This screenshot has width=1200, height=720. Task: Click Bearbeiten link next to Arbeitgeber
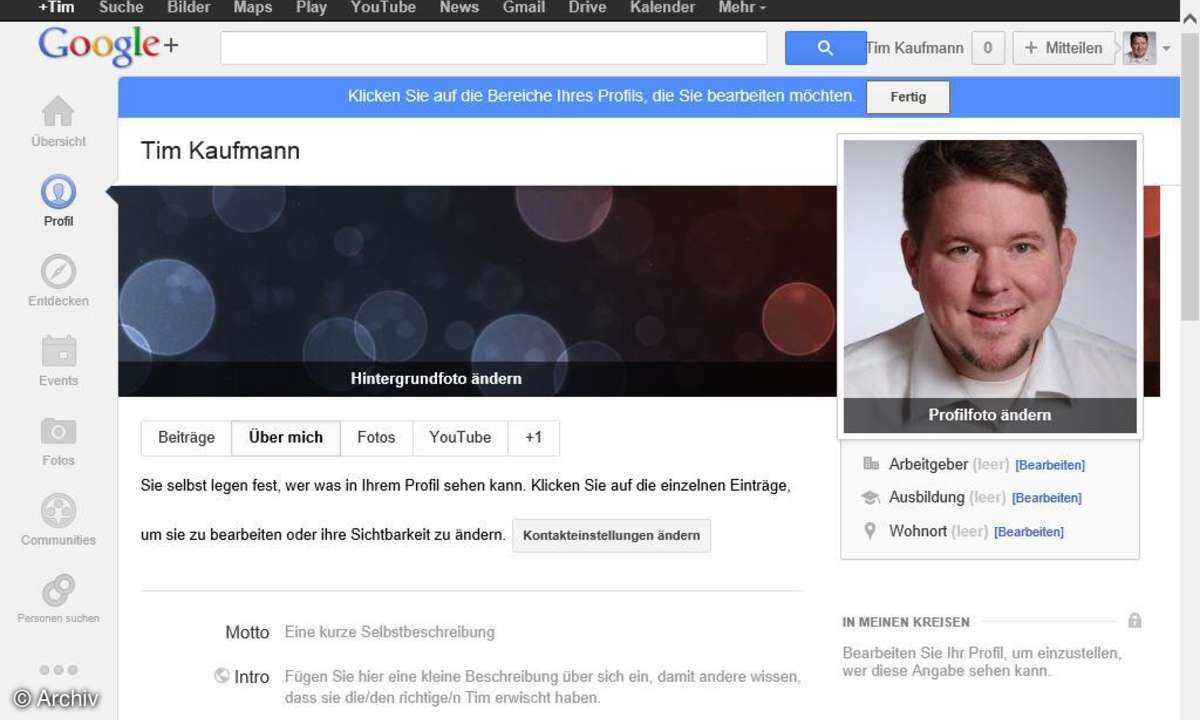[1050, 465]
